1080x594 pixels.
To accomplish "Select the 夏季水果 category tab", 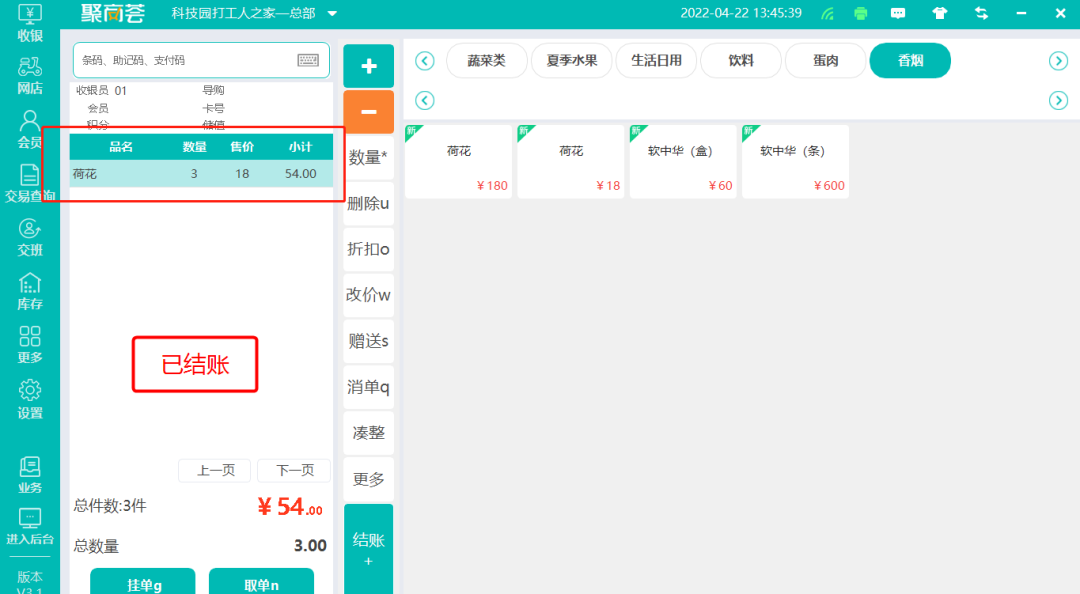I will [572, 61].
